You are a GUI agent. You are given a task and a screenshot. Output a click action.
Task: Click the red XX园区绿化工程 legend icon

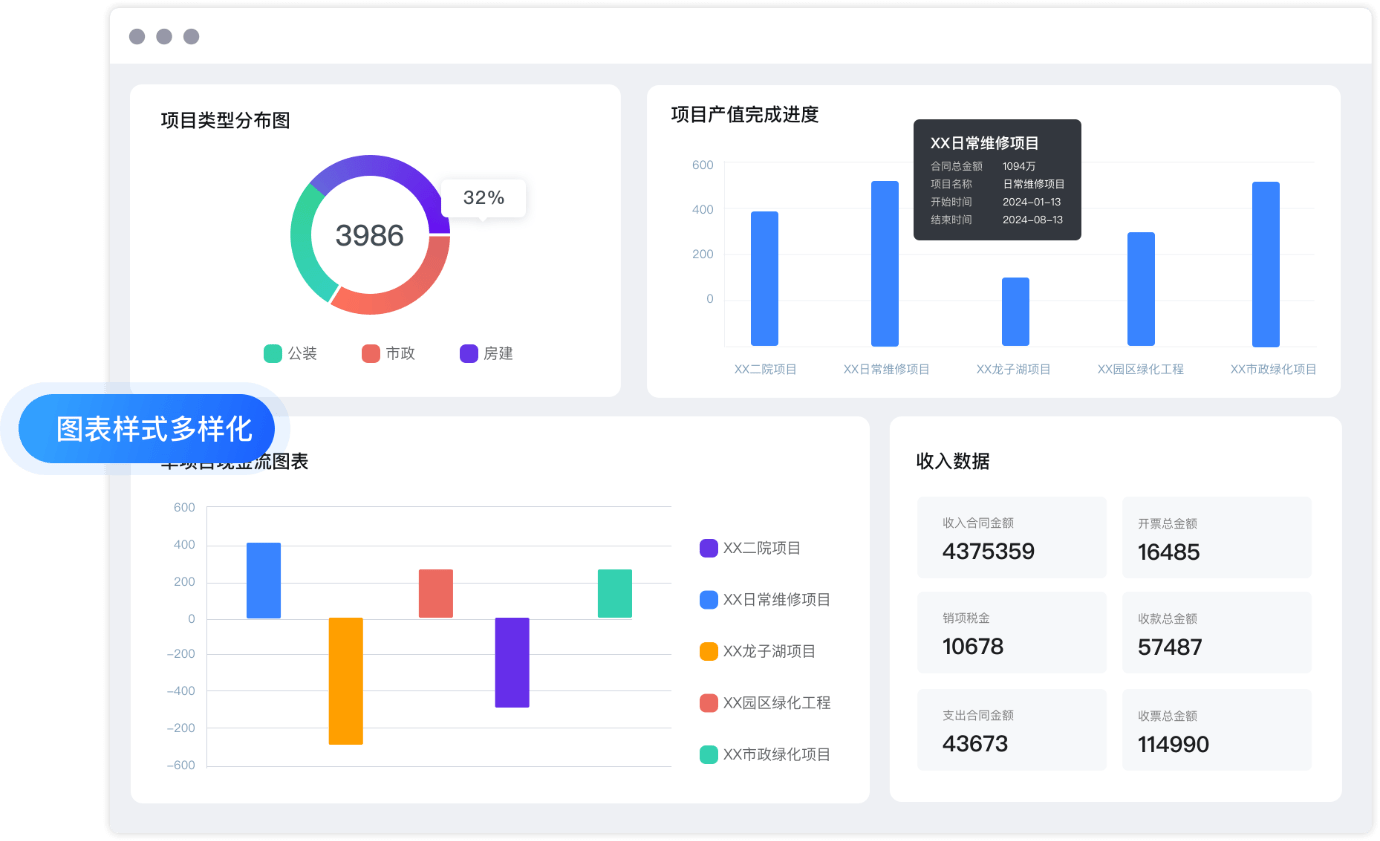point(709,703)
